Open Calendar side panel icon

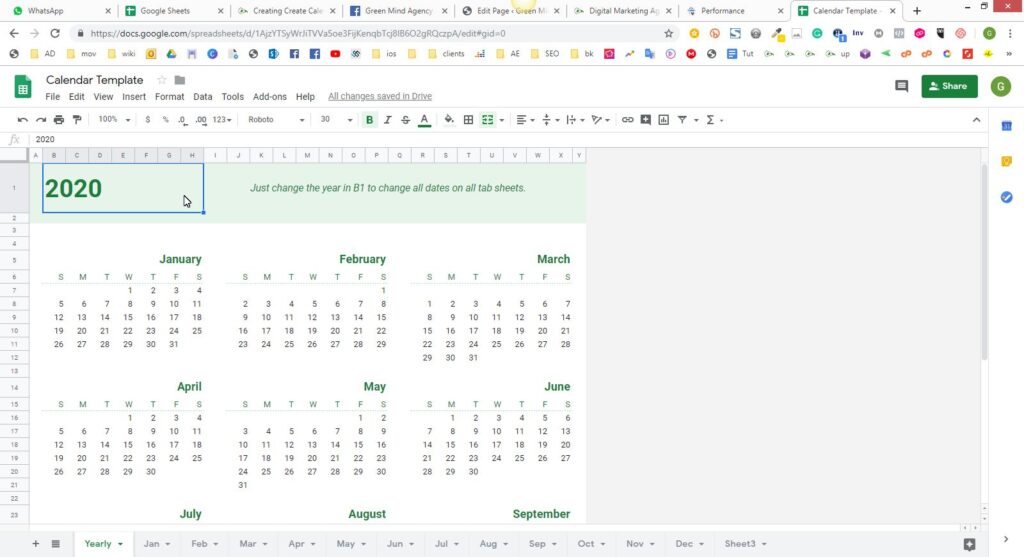[1006, 125]
